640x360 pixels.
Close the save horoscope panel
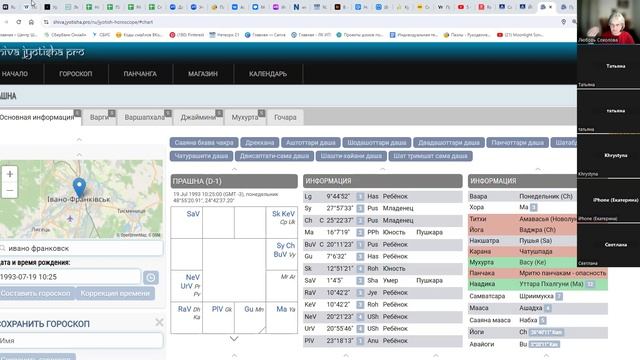tap(159, 323)
